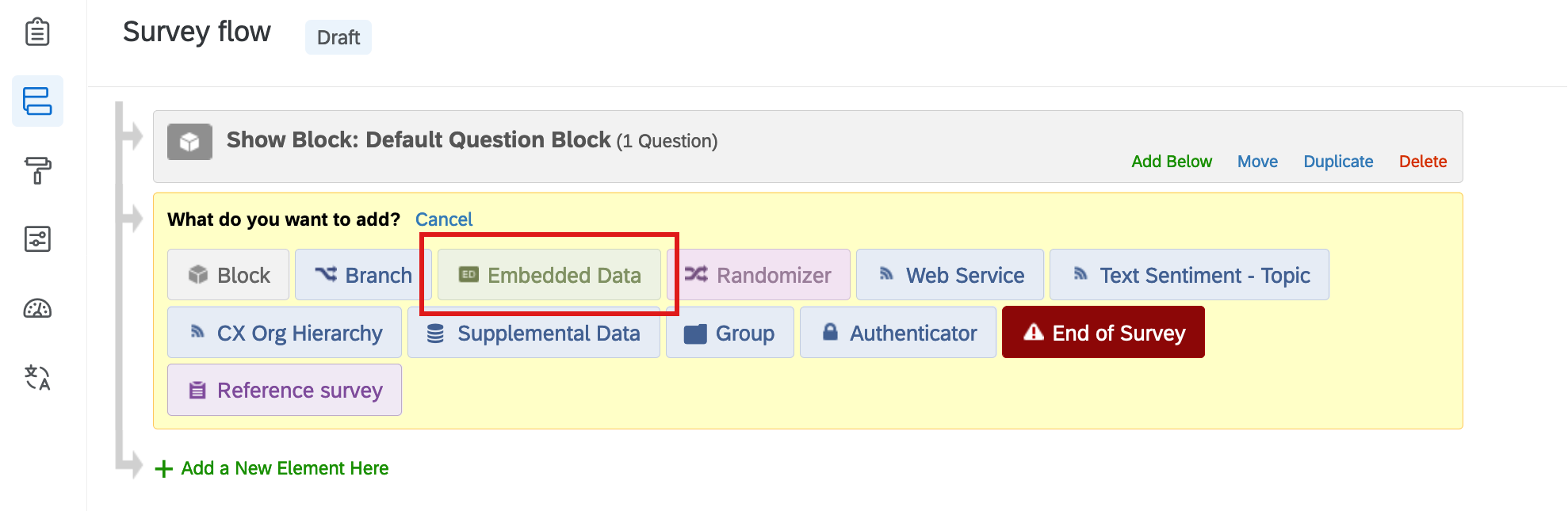The image size is (1568, 511).
Task: Open survey Translations from the sidebar
Action: point(37,379)
